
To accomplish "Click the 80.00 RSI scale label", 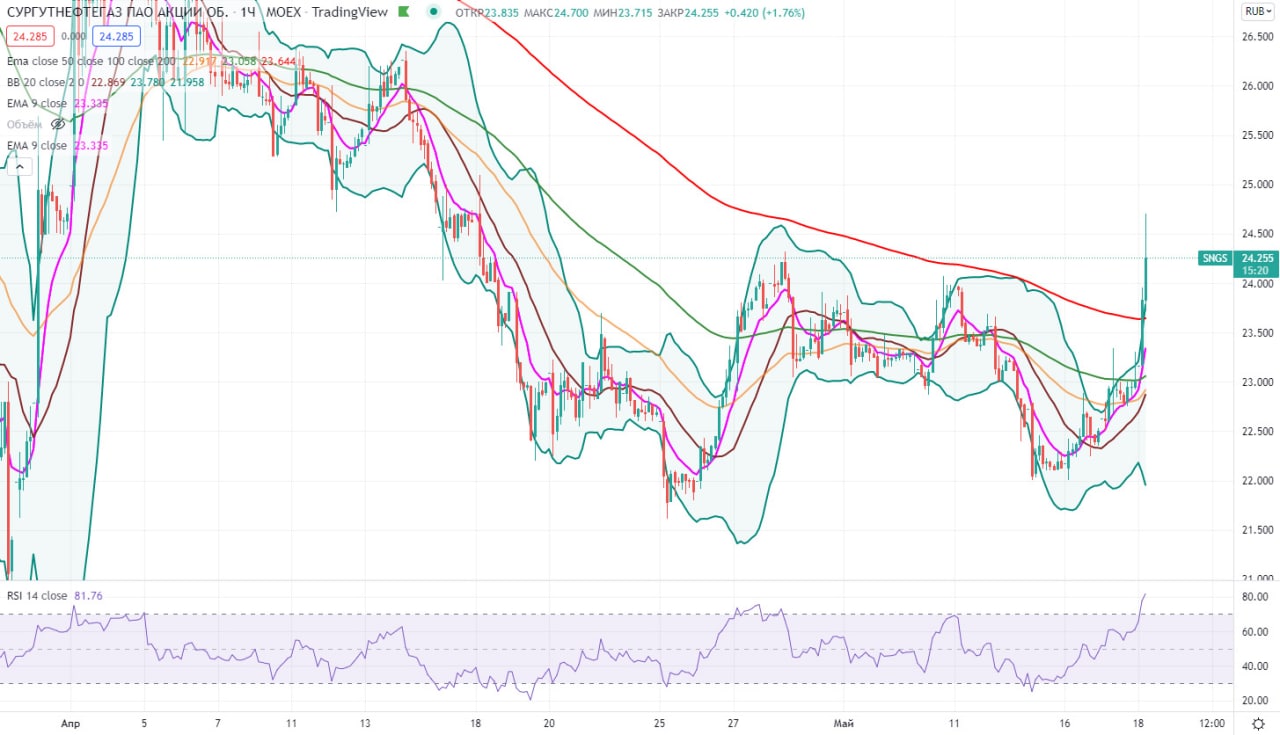I will (x=1256, y=597).
